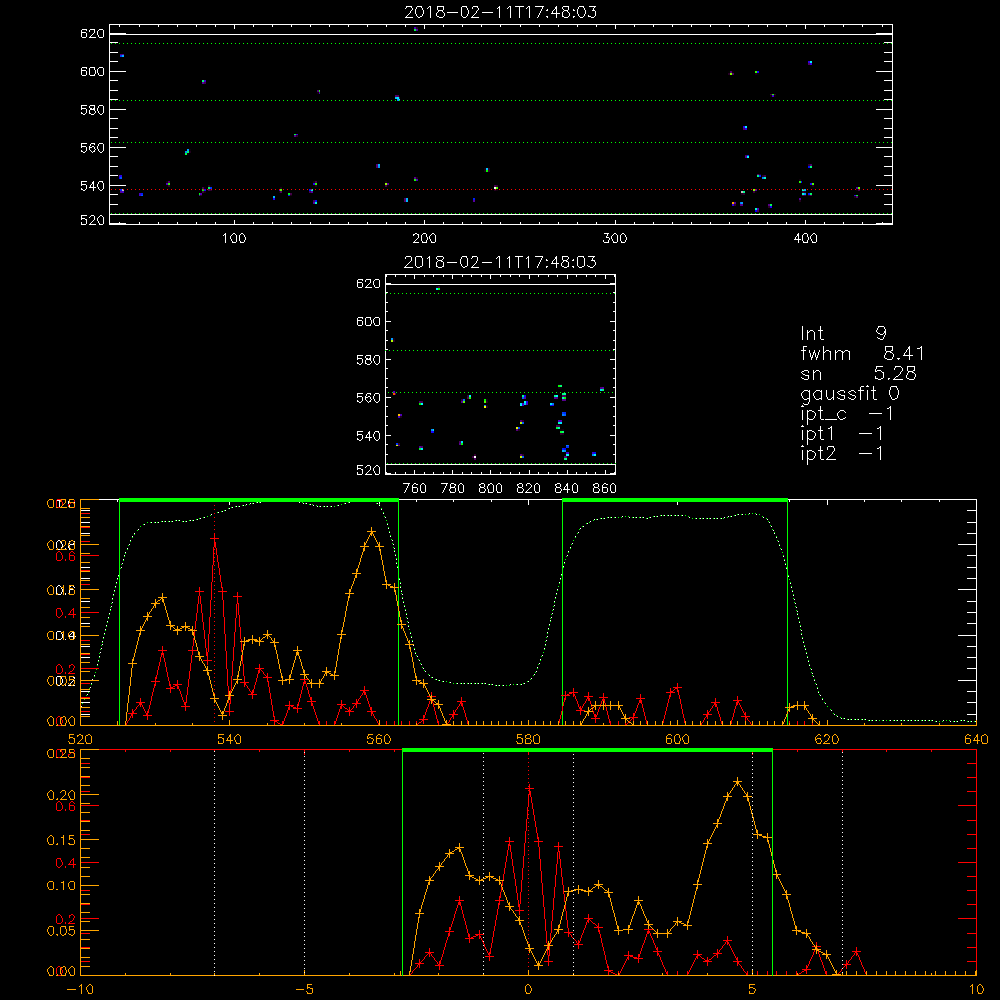Image resolution: width=1000 pixels, height=1000 pixels.
Task: Click x-axis label 10 on bottom plot
Action: click(976, 990)
